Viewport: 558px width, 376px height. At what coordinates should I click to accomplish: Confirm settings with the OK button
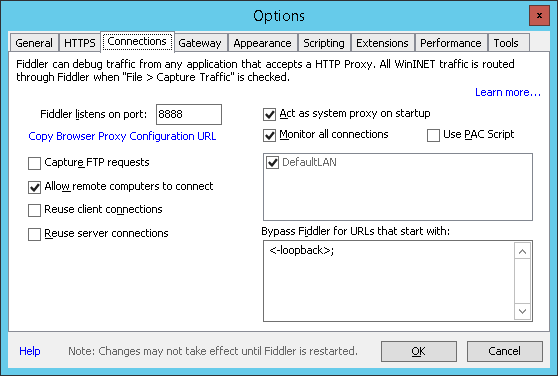pos(419,351)
